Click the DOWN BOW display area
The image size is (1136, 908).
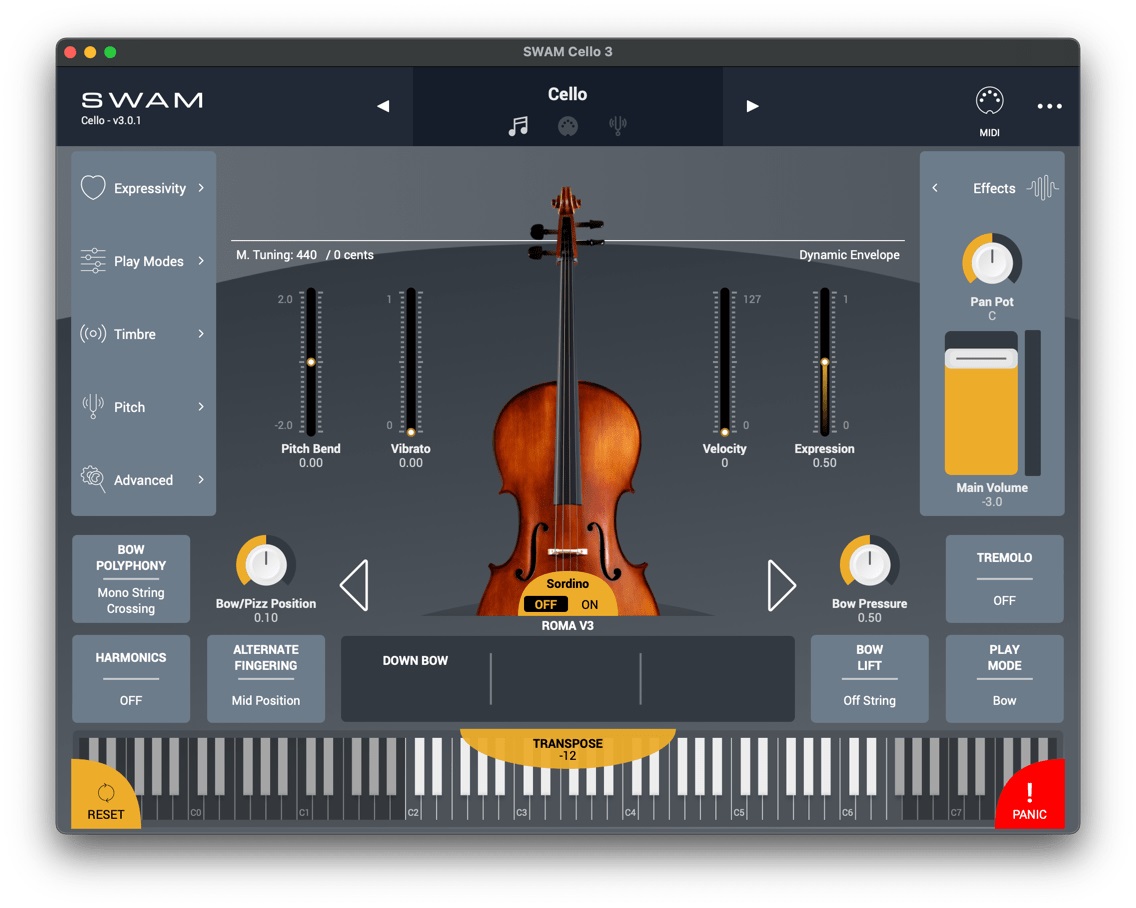click(568, 679)
